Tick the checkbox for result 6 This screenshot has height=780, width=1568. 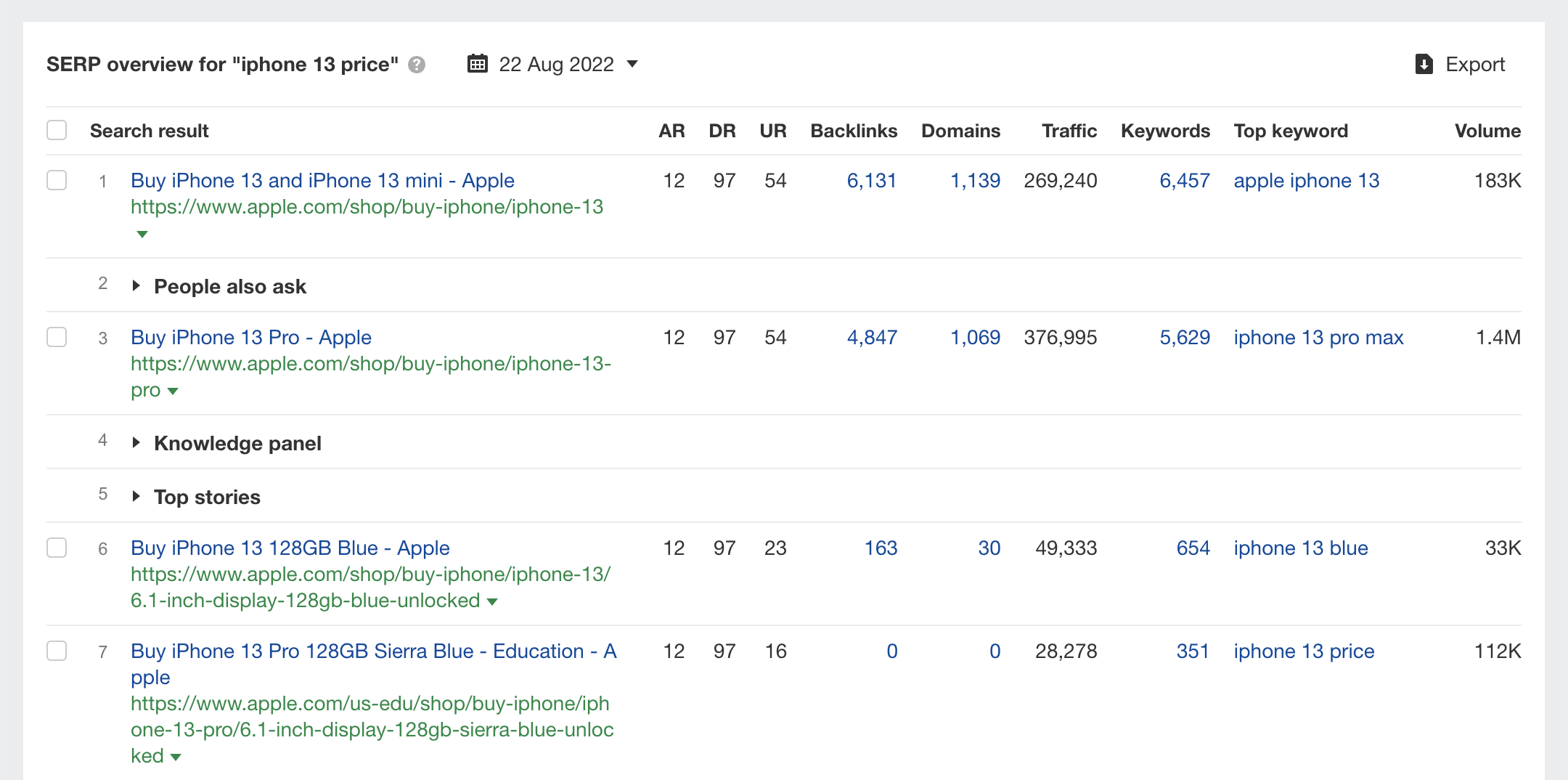[57, 548]
